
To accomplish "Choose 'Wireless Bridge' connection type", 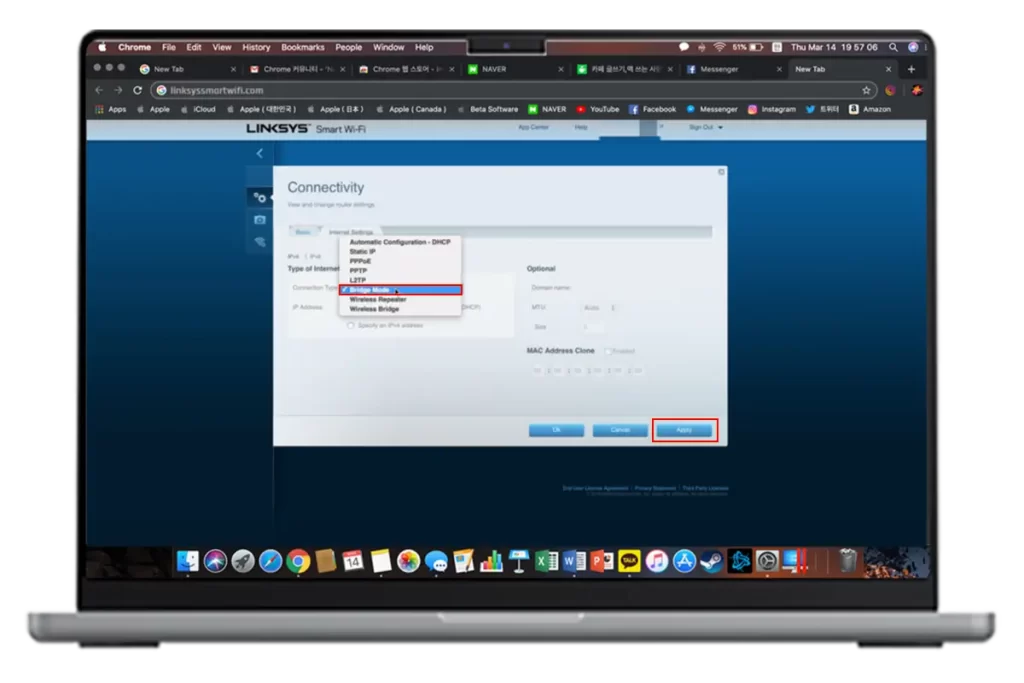I will (400, 309).
